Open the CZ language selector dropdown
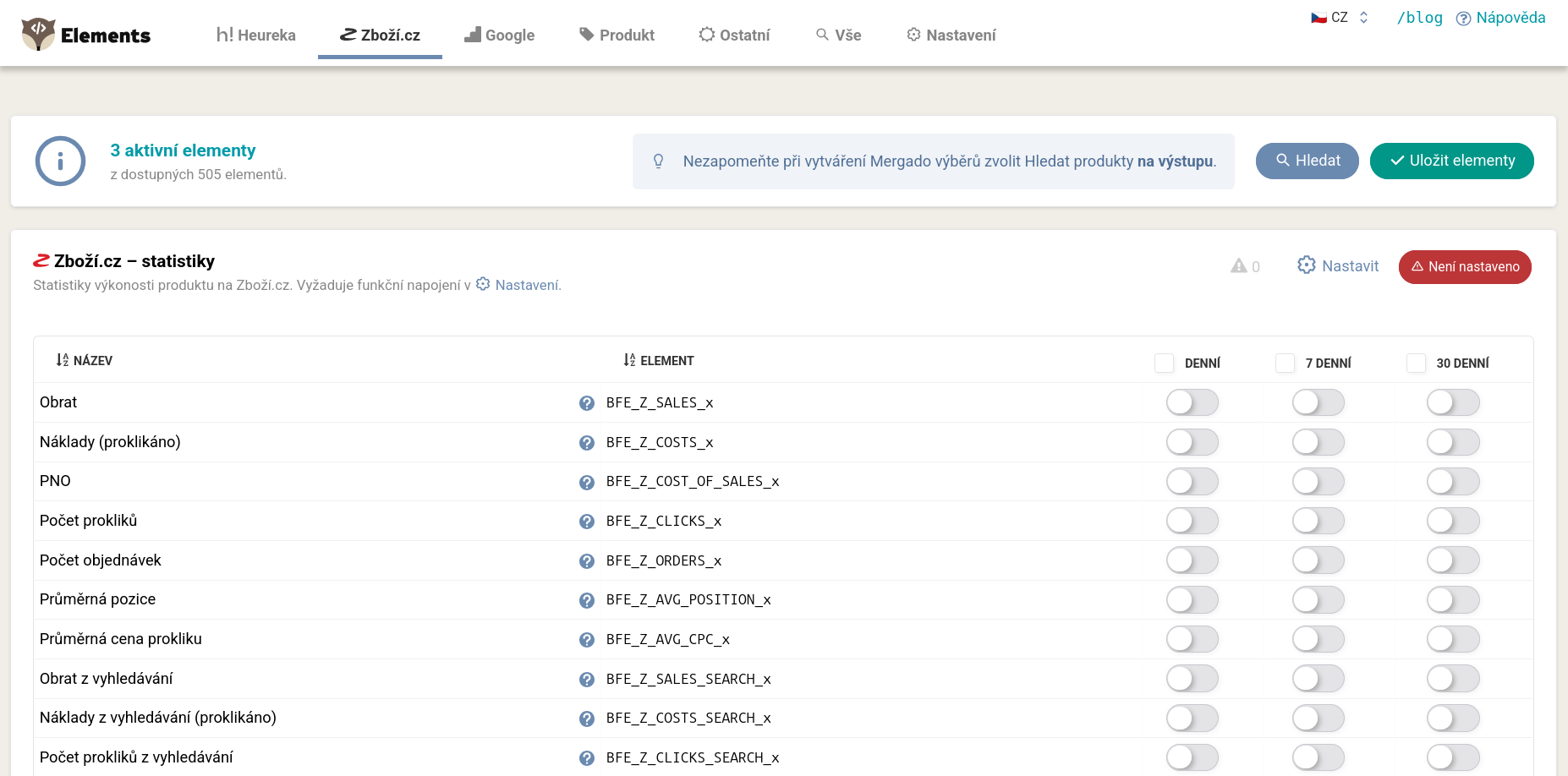The height and width of the screenshot is (776, 1568). 1340,18
